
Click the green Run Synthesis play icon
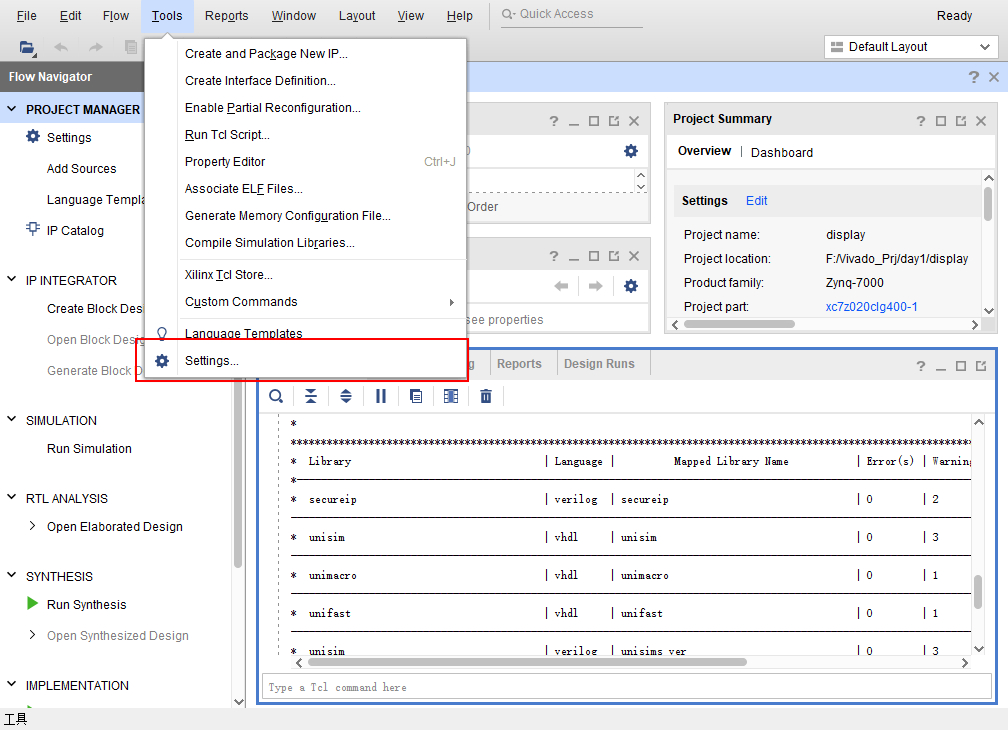pos(32,603)
